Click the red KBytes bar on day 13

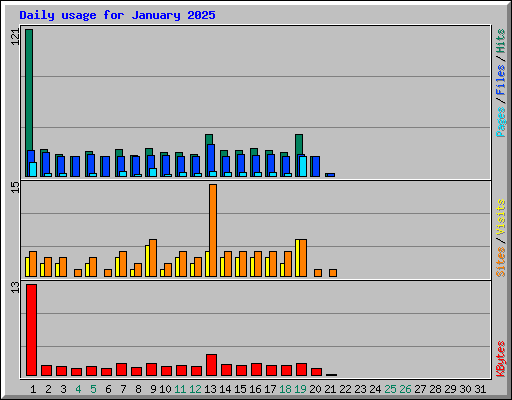(x=211, y=365)
